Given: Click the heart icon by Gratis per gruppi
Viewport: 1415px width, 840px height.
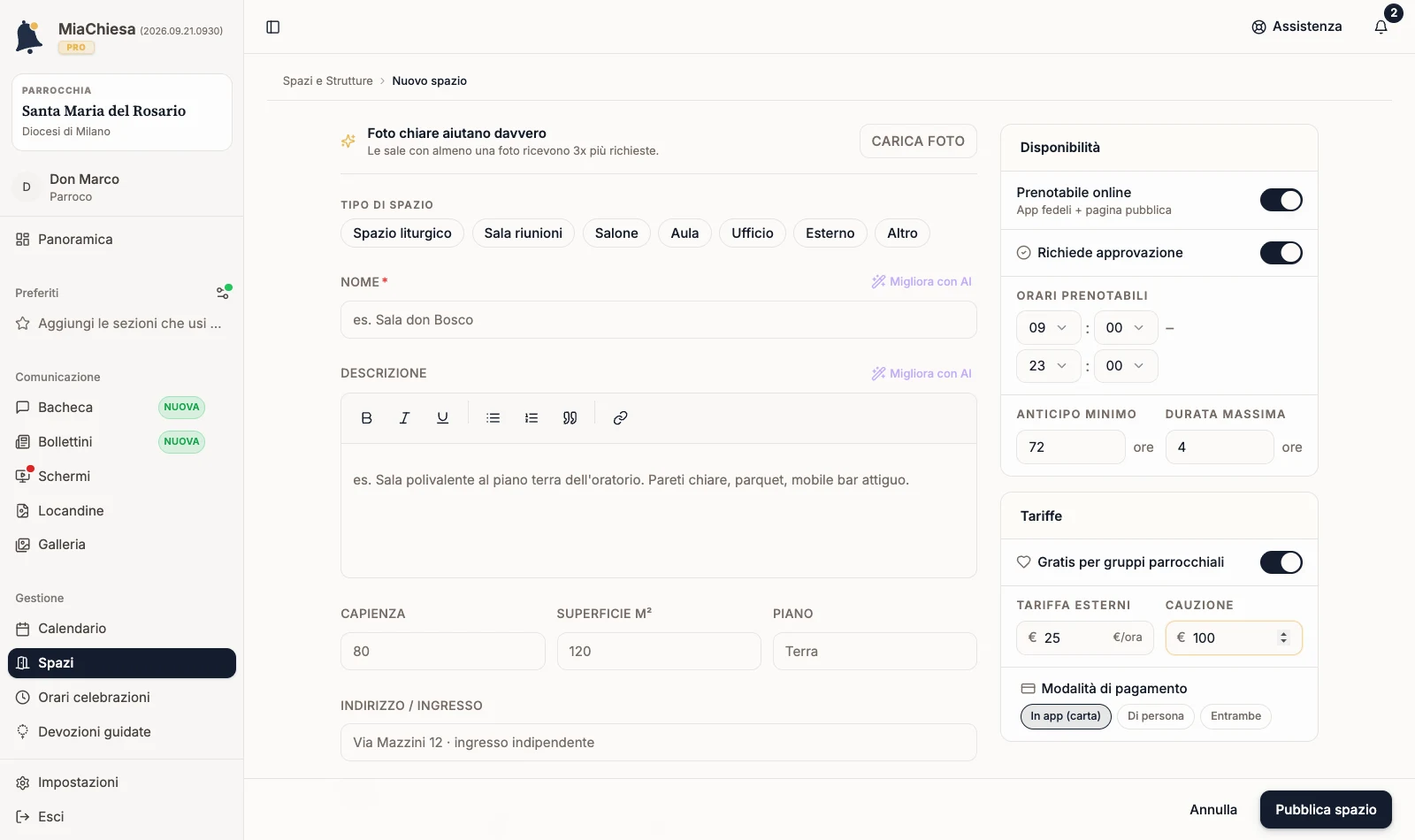Looking at the screenshot, I should tap(1024, 562).
